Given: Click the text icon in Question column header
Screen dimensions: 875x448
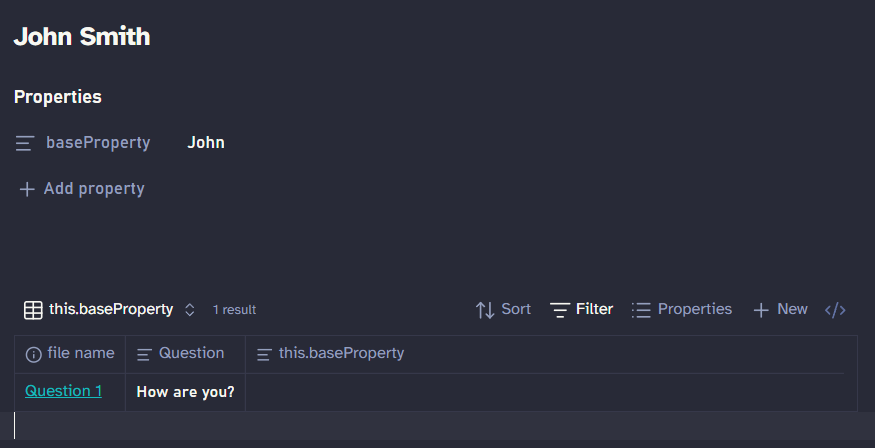Looking at the screenshot, I should [x=145, y=354].
